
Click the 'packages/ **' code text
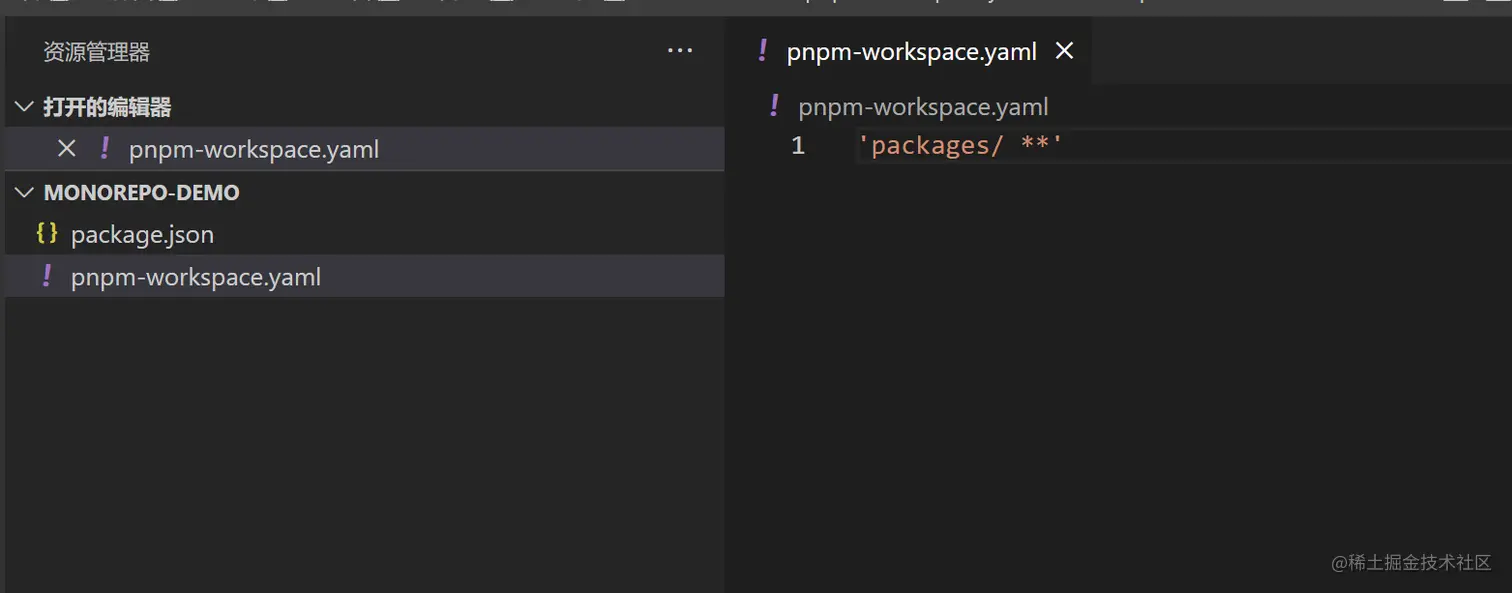(x=960, y=146)
